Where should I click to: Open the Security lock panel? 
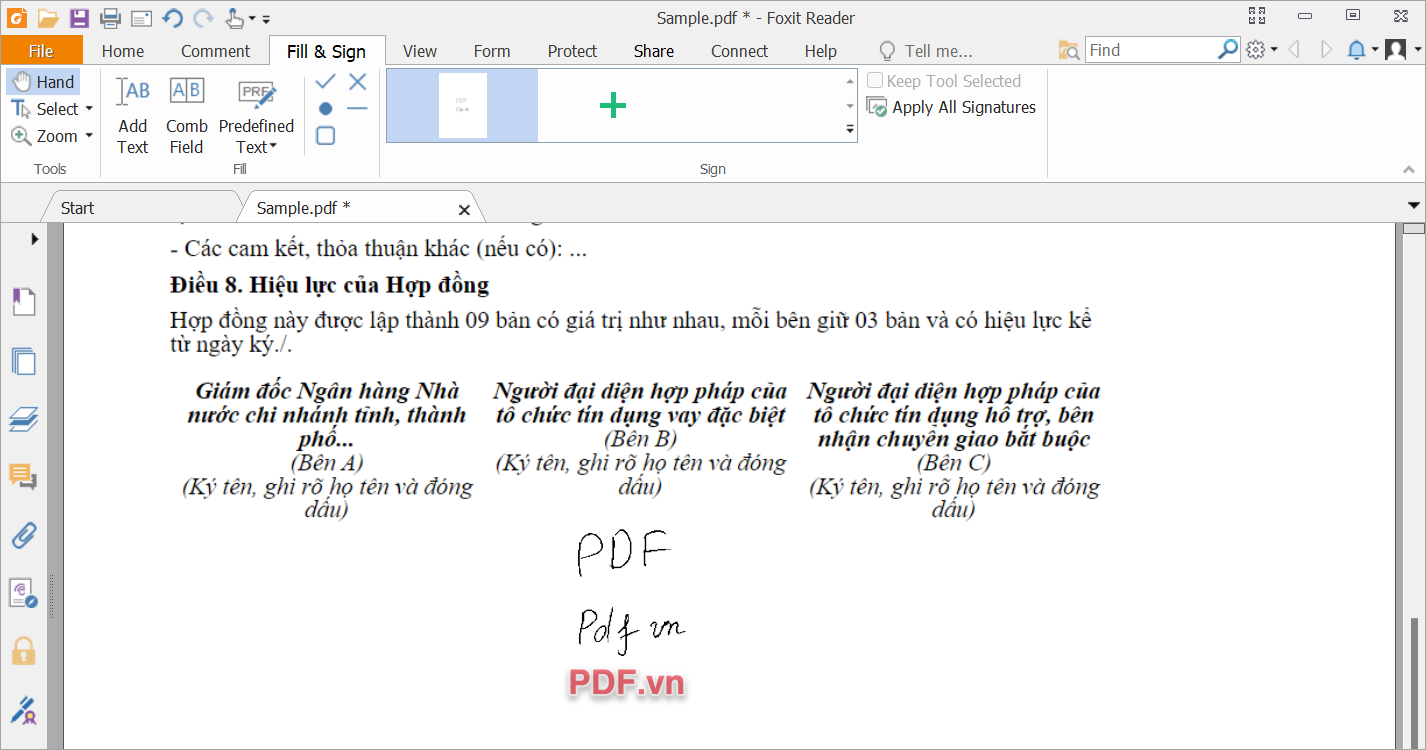[23, 651]
